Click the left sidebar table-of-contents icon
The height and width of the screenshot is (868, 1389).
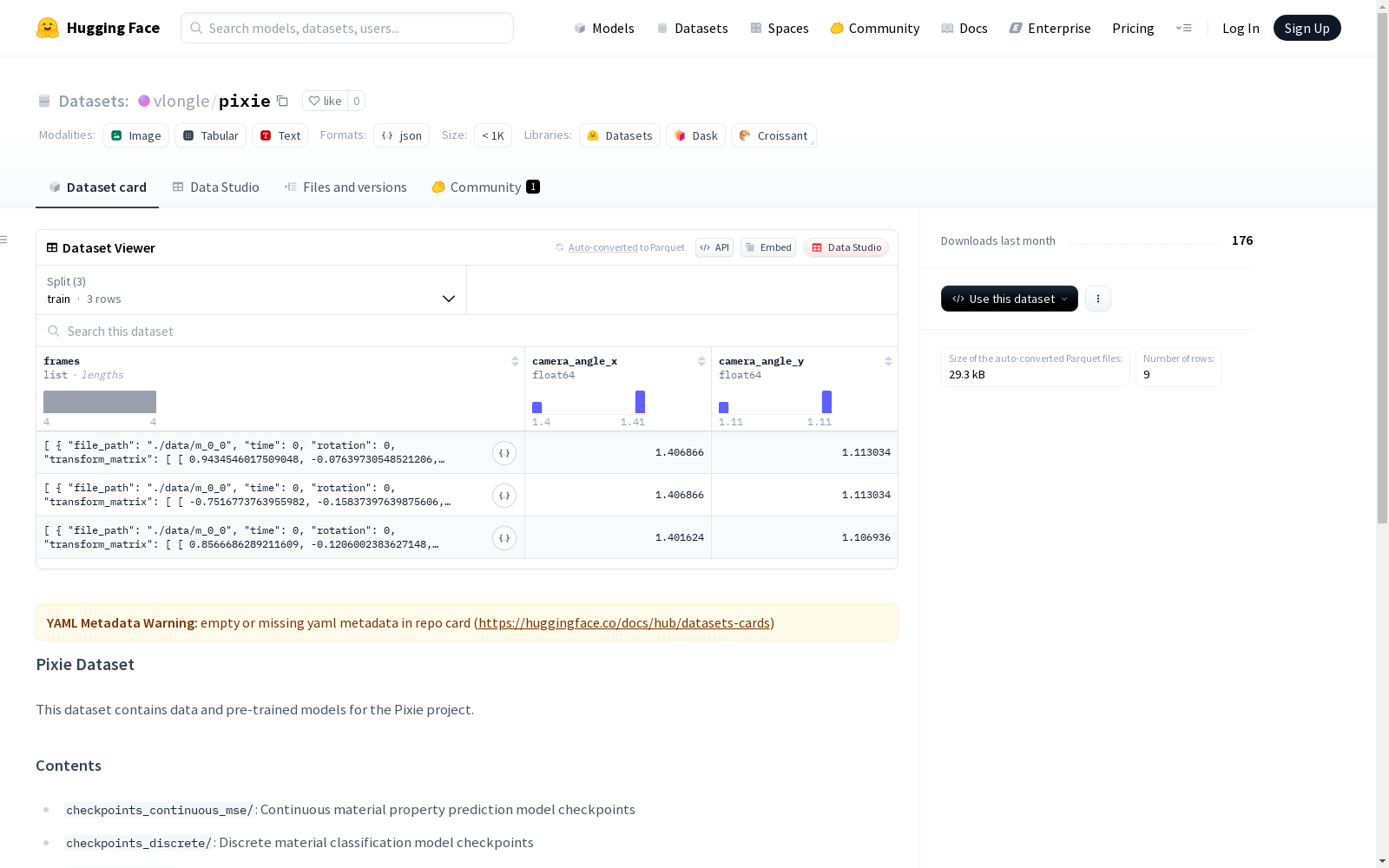(4, 240)
